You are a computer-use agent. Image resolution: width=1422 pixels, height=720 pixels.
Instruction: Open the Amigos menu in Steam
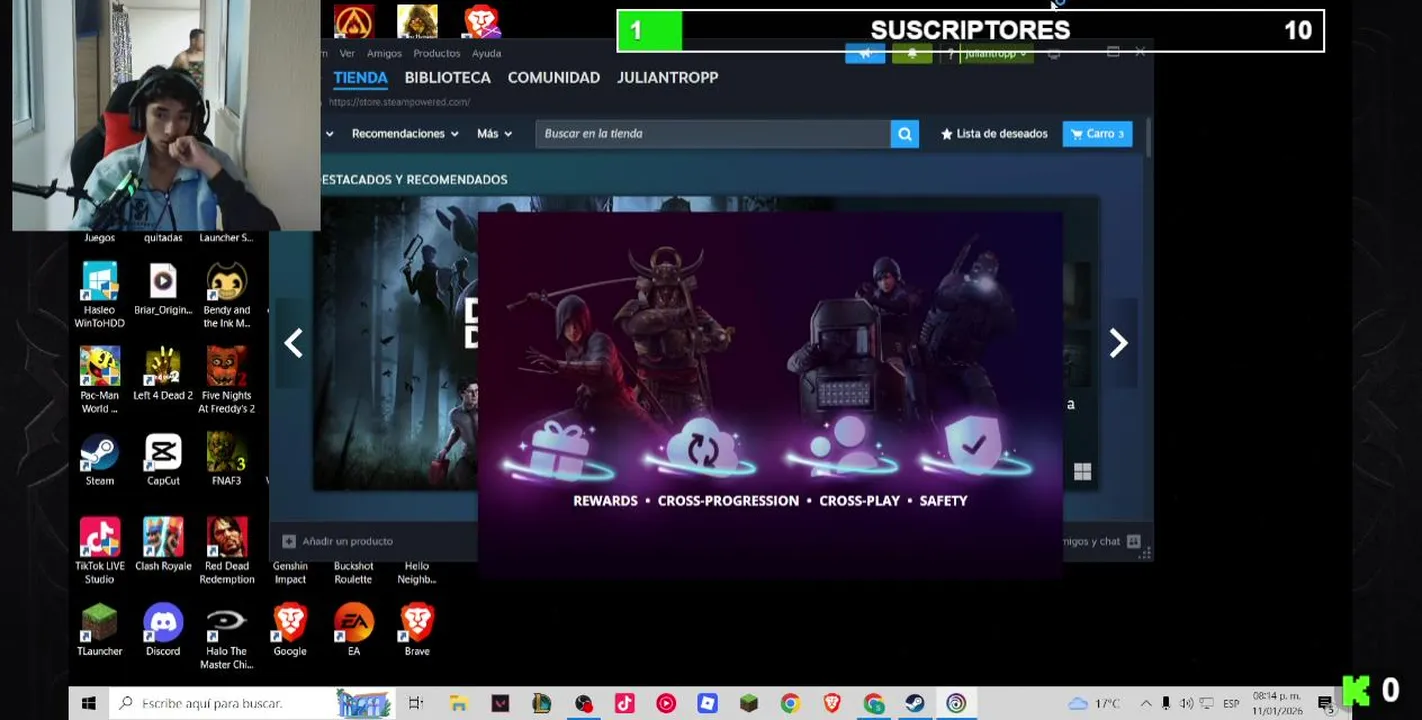coord(384,53)
